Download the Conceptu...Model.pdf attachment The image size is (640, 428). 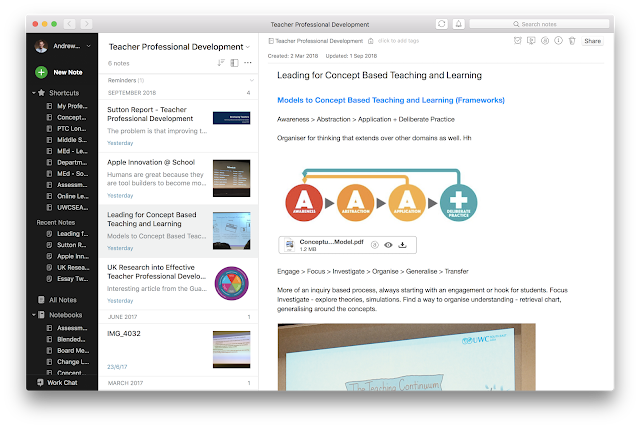[402, 245]
